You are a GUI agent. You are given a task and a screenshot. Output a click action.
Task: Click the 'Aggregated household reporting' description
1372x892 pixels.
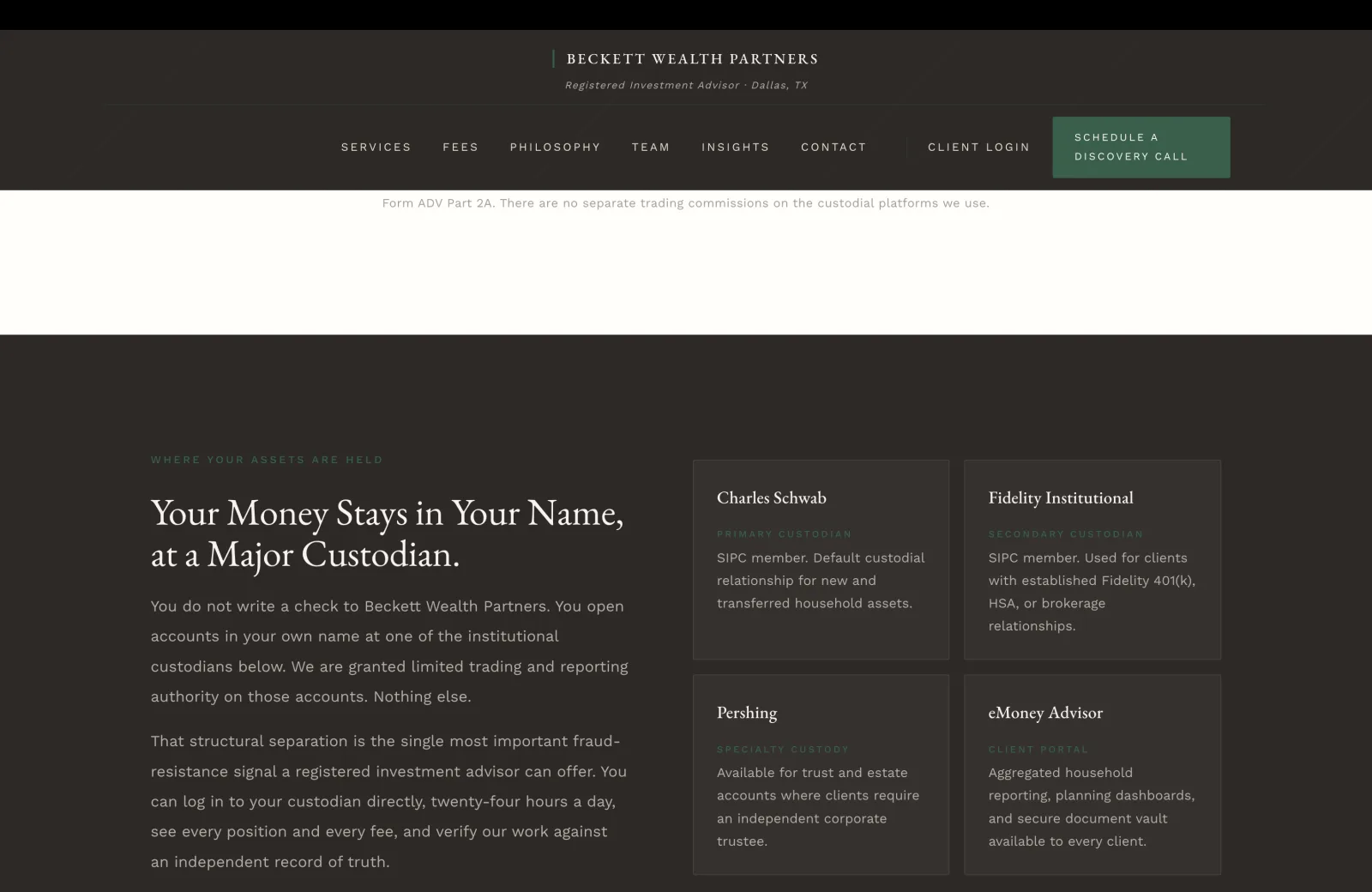pyautogui.click(x=1092, y=807)
